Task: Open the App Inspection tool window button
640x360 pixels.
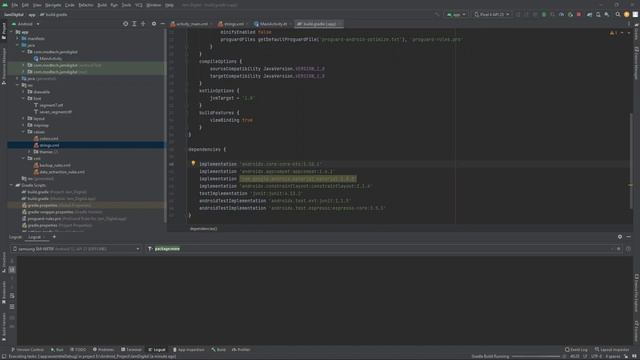Action: pos(189,350)
